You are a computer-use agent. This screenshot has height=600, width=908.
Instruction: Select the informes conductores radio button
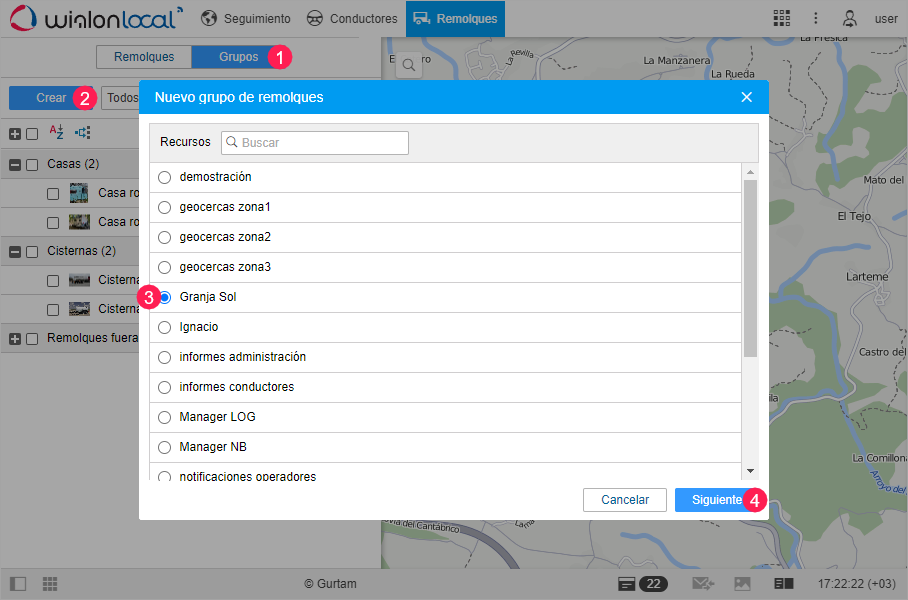(x=164, y=387)
